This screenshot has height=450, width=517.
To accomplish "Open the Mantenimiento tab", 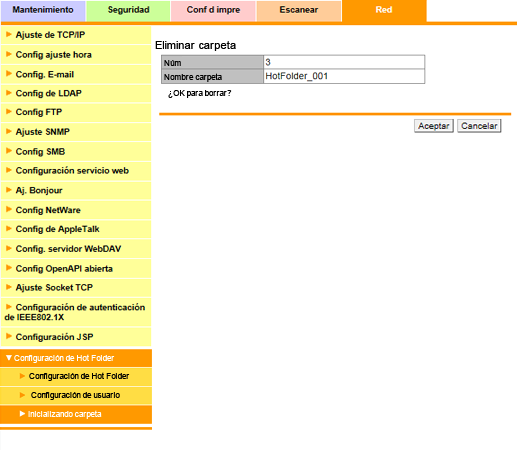I will coord(43,10).
